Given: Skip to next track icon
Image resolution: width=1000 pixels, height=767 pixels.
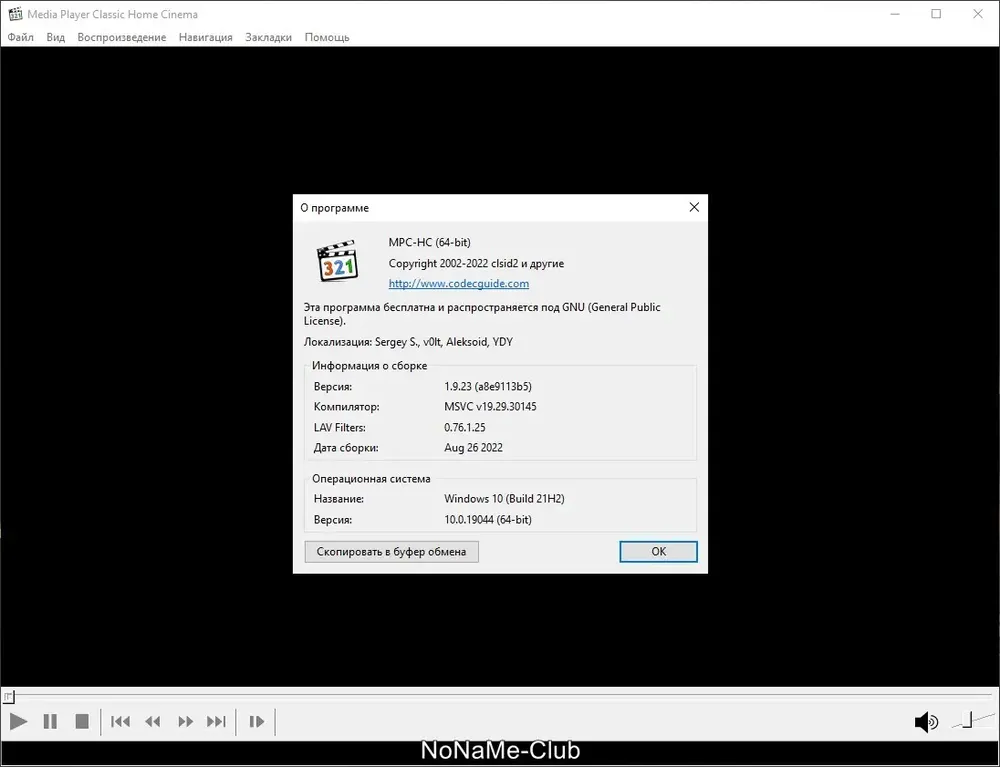Looking at the screenshot, I should pyautogui.click(x=216, y=722).
